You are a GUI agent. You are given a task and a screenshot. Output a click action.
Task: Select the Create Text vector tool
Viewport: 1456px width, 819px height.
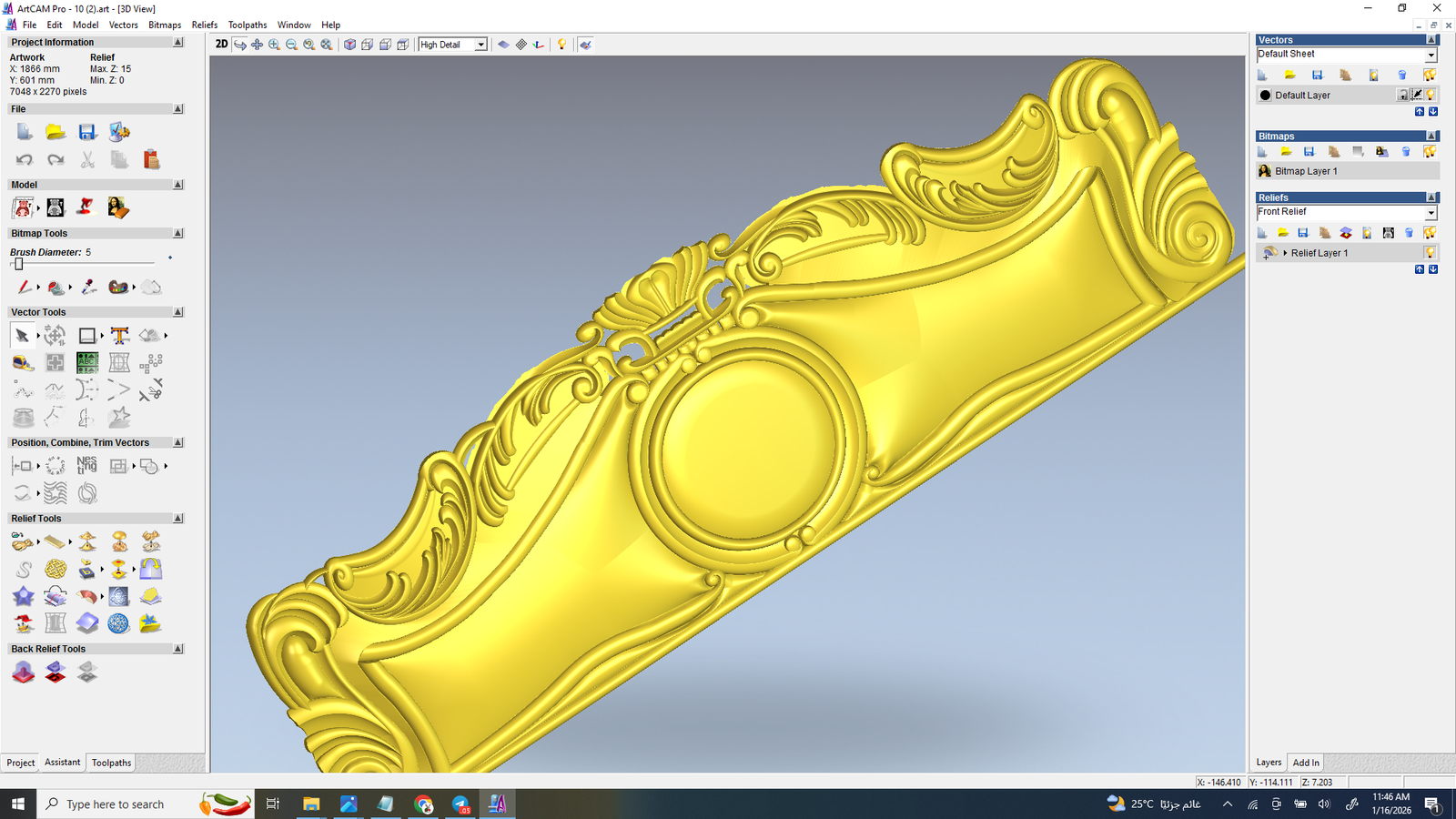tap(119, 336)
